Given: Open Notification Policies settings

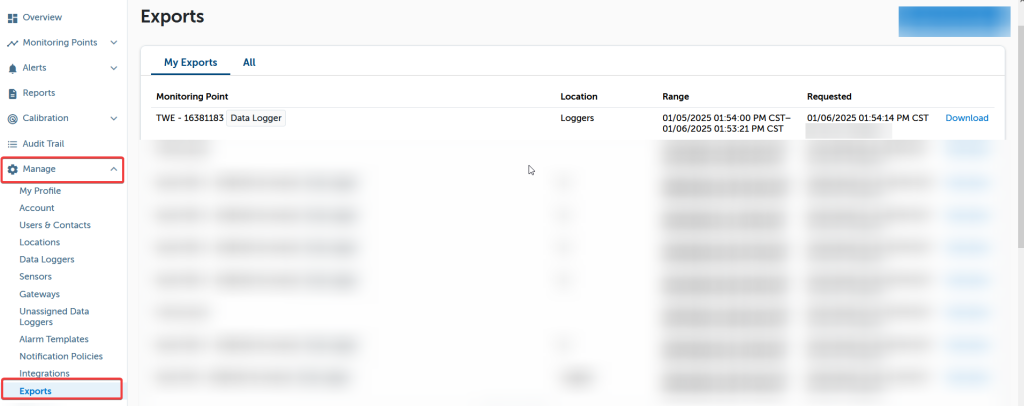Looking at the screenshot, I should click(x=61, y=356).
